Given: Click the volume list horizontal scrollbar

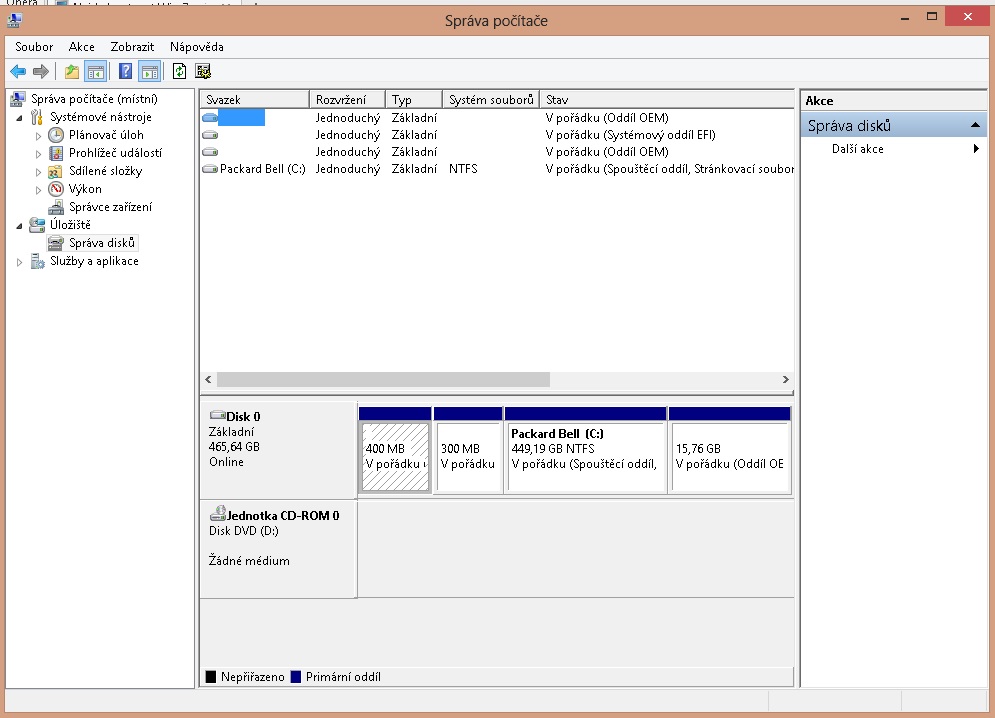Looking at the screenshot, I should click(383, 380).
